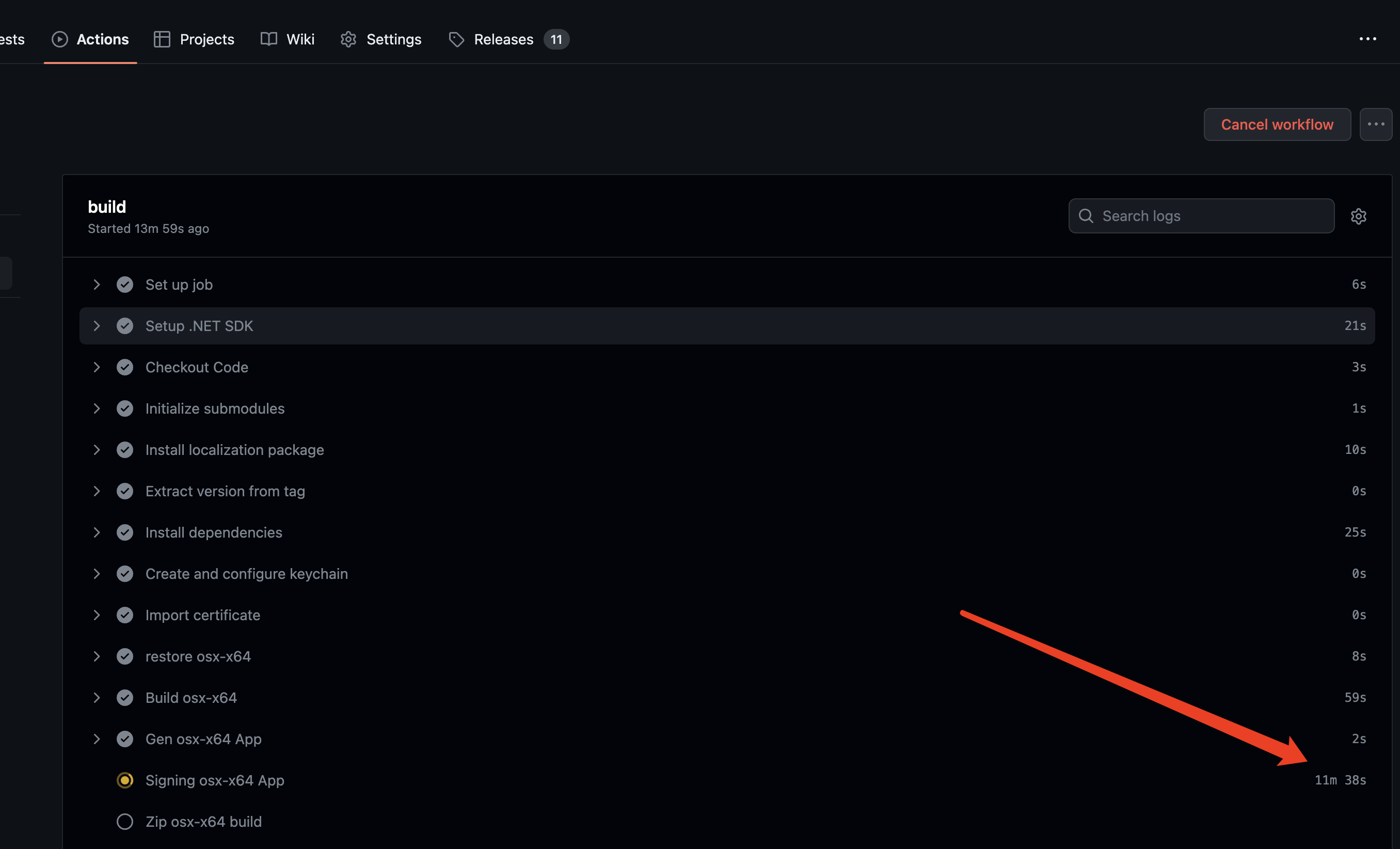Viewport: 1400px width, 849px height.
Task: Click the build job title
Action: click(x=107, y=206)
